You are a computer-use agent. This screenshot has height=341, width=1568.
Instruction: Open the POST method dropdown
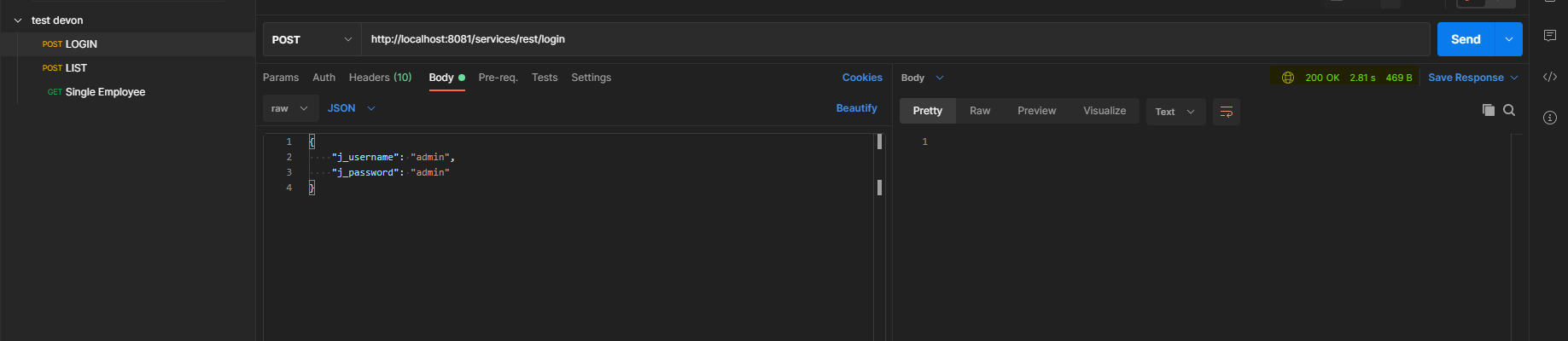(312, 39)
